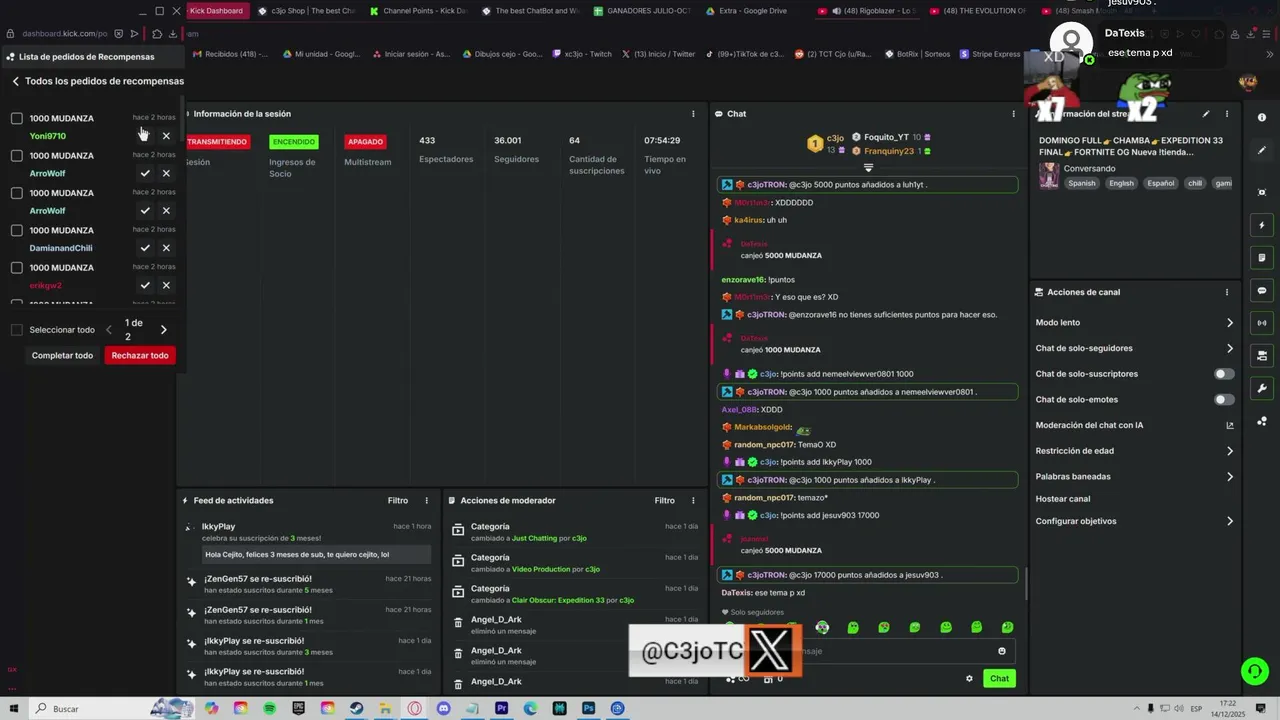Open Moderación del chat con IA external link
1280x720 pixels.
pyautogui.click(x=1230, y=425)
